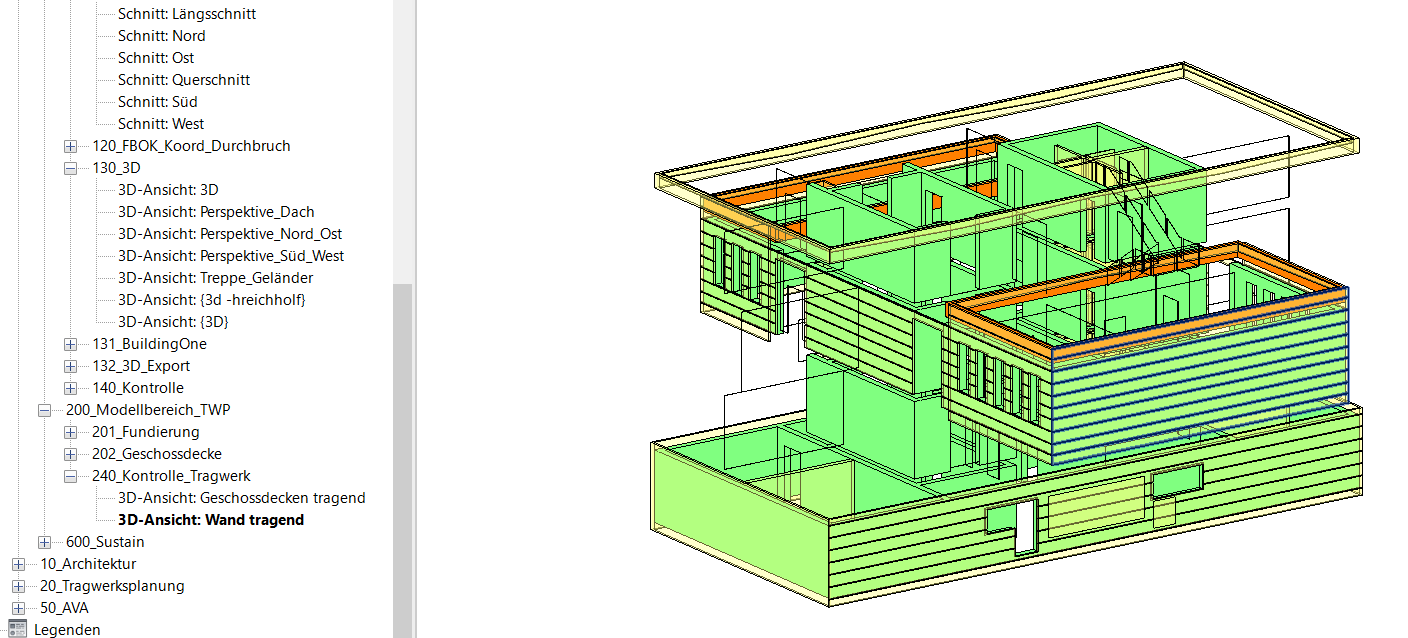Viewport: 1408px width, 638px height.
Task: Select the Schnitt: Querschnitt view
Action: tap(183, 80)
